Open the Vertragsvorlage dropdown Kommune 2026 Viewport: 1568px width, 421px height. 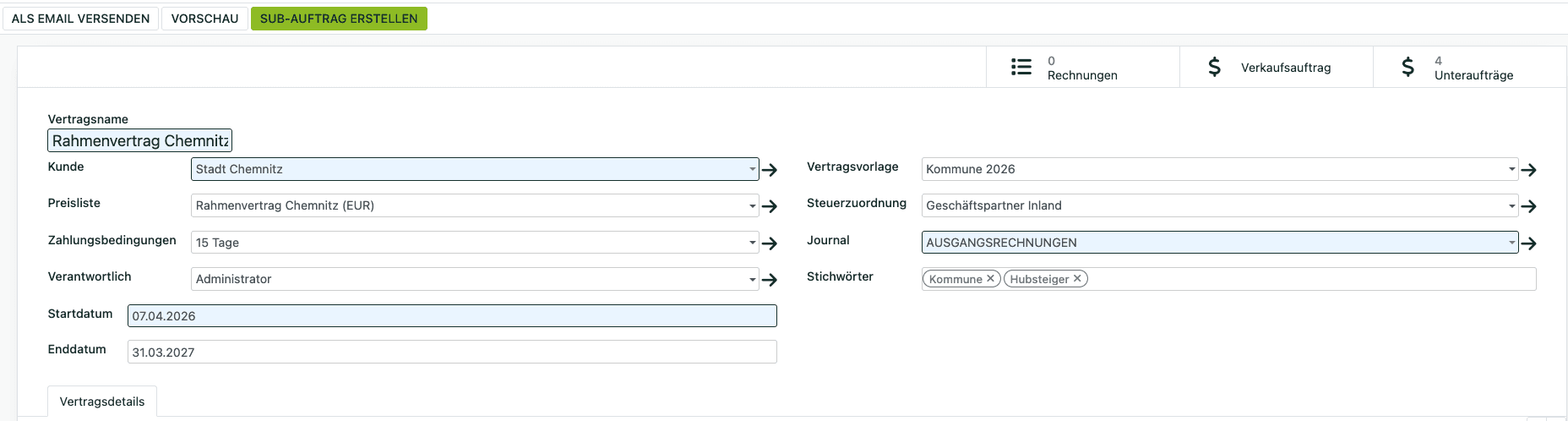click(1220, 169)
